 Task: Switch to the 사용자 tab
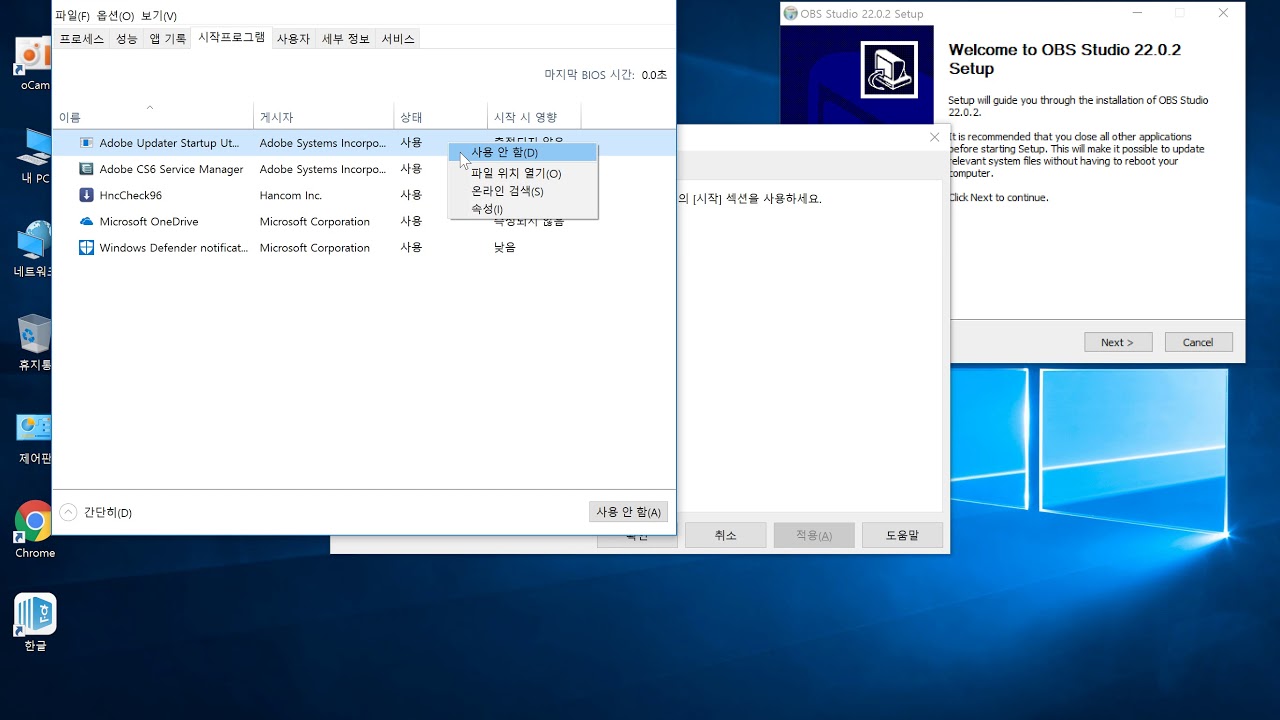click(293, 39)
